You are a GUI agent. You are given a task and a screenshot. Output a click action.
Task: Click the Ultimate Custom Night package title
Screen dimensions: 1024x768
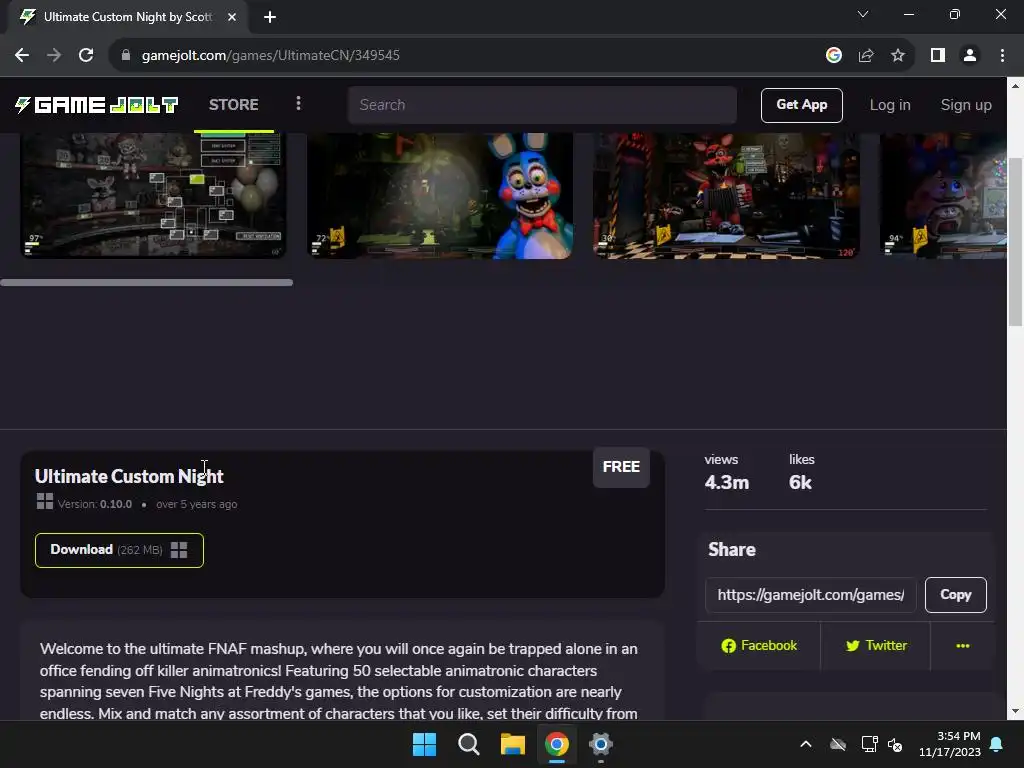pos(129,476)
